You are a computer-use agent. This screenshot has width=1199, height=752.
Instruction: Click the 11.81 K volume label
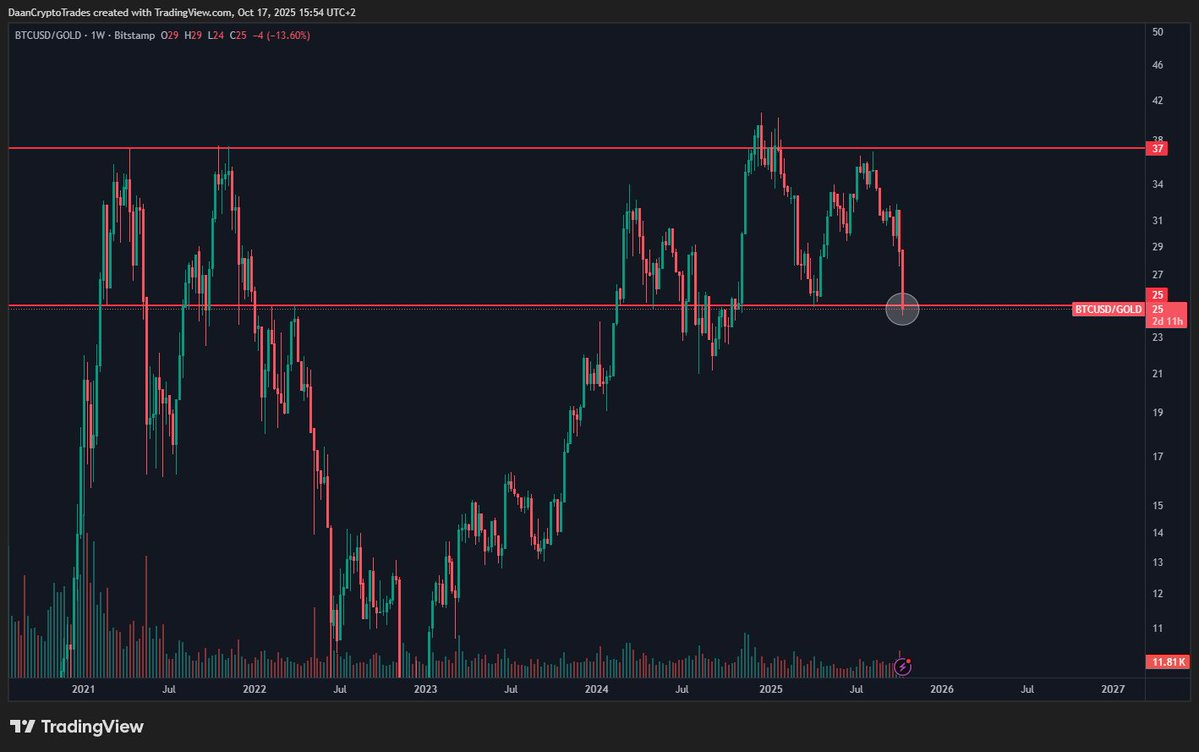click(x=1168, y=661)
